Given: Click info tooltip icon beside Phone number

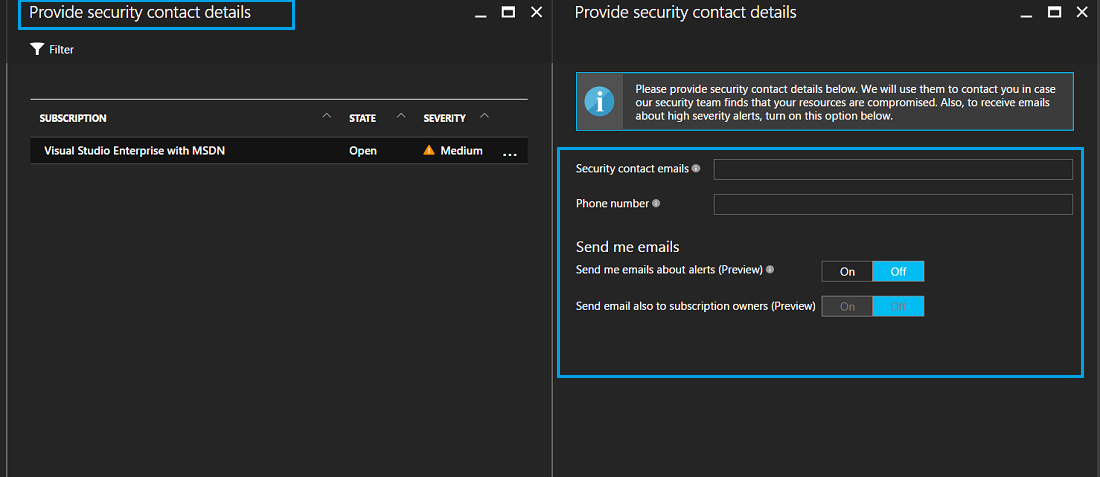Looking at the screenshot, I should pyautogui.click(x=657, y=204).
